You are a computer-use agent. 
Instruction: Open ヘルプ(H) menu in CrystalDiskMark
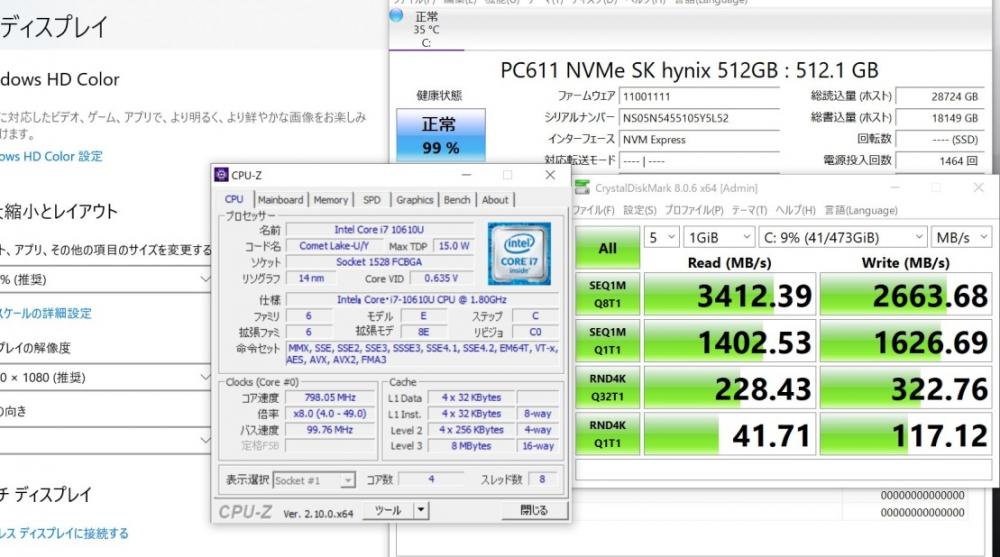click(x=795, y=211)
